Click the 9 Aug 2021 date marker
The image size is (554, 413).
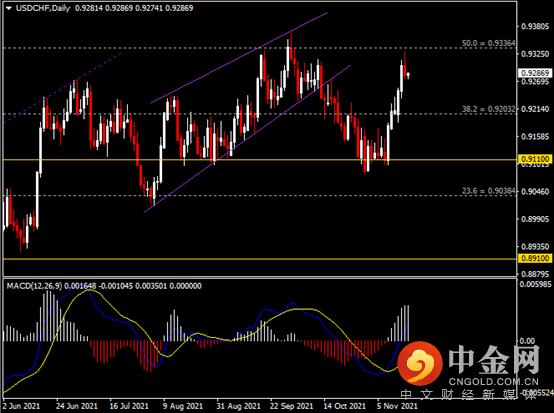[183, 406]
